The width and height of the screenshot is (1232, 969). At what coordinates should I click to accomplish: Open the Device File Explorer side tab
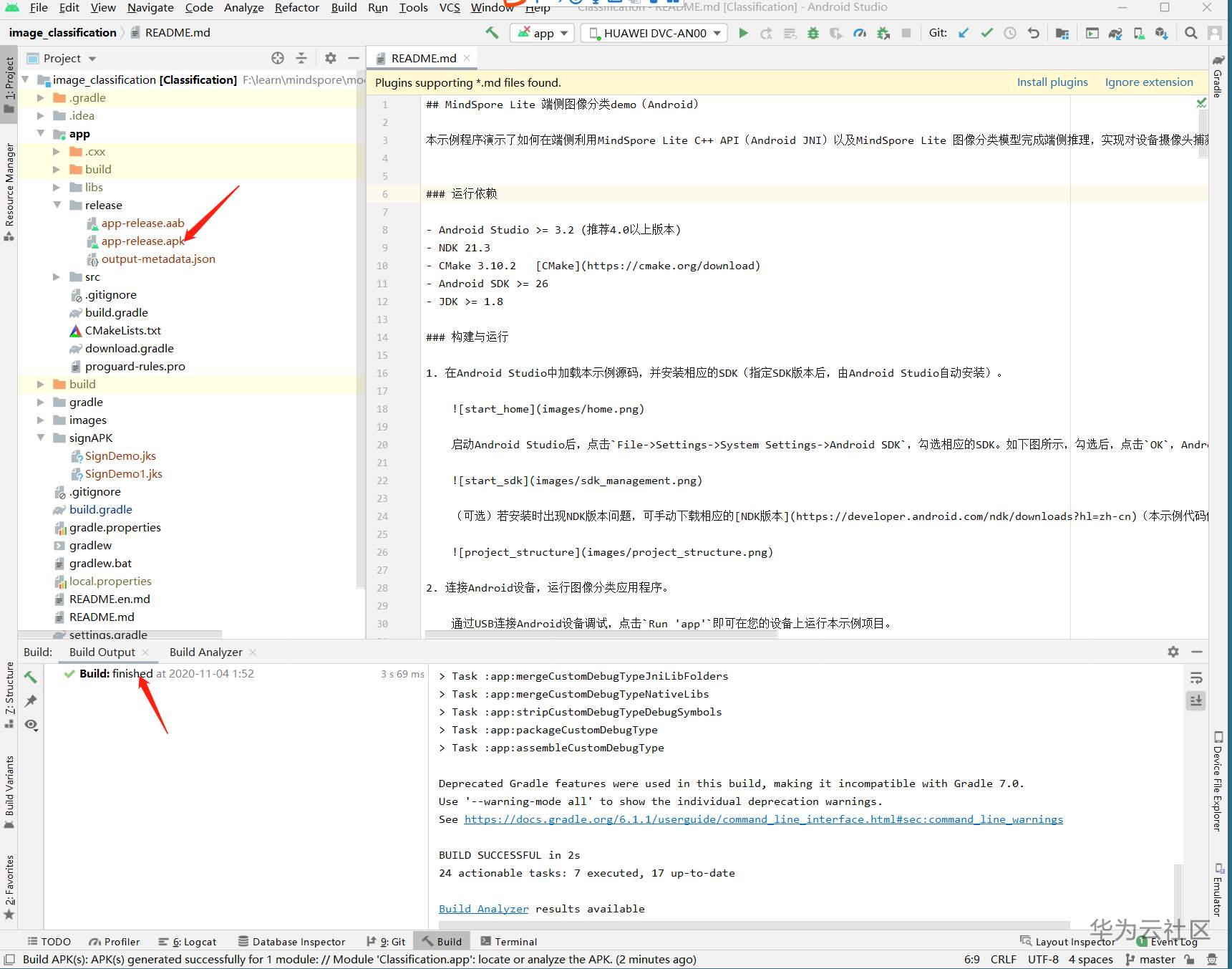click(x=1218, y=781)
